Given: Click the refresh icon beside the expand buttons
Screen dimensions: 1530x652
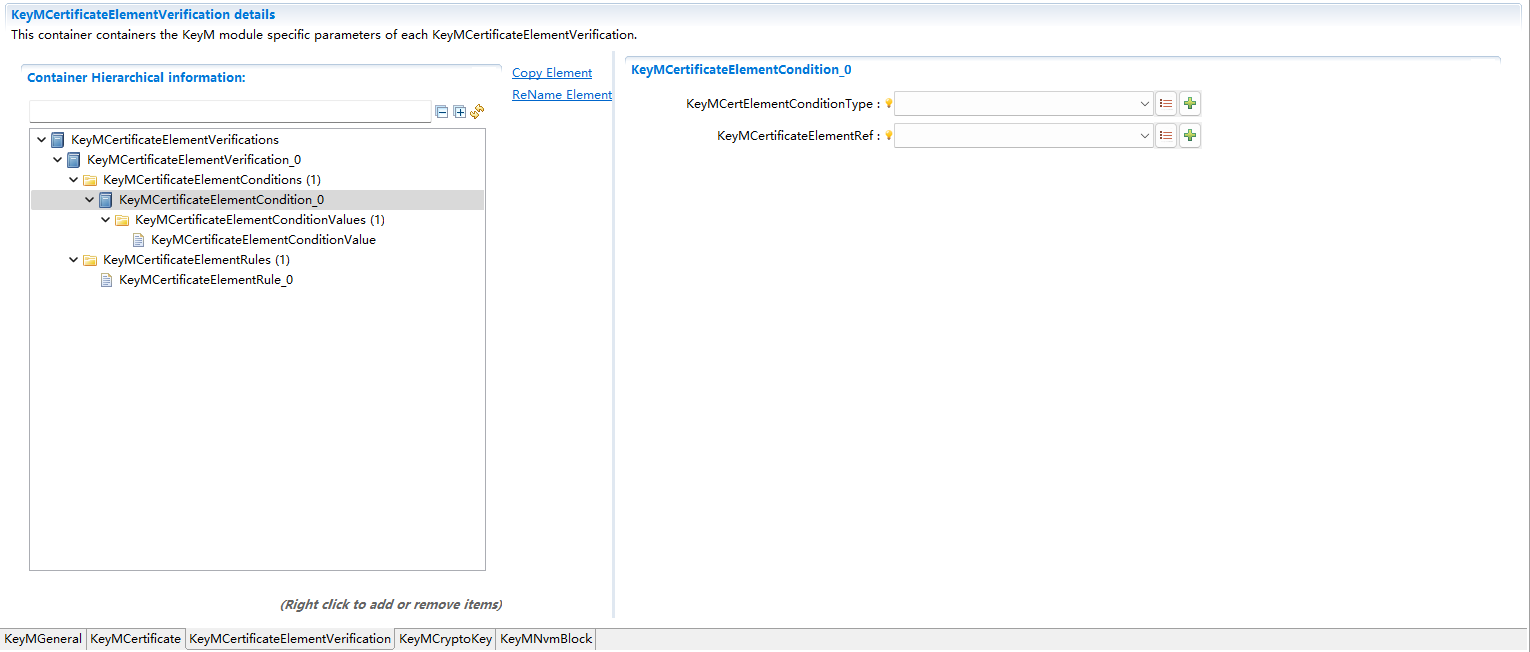Looking at the screenshot, I should (477, 112).
